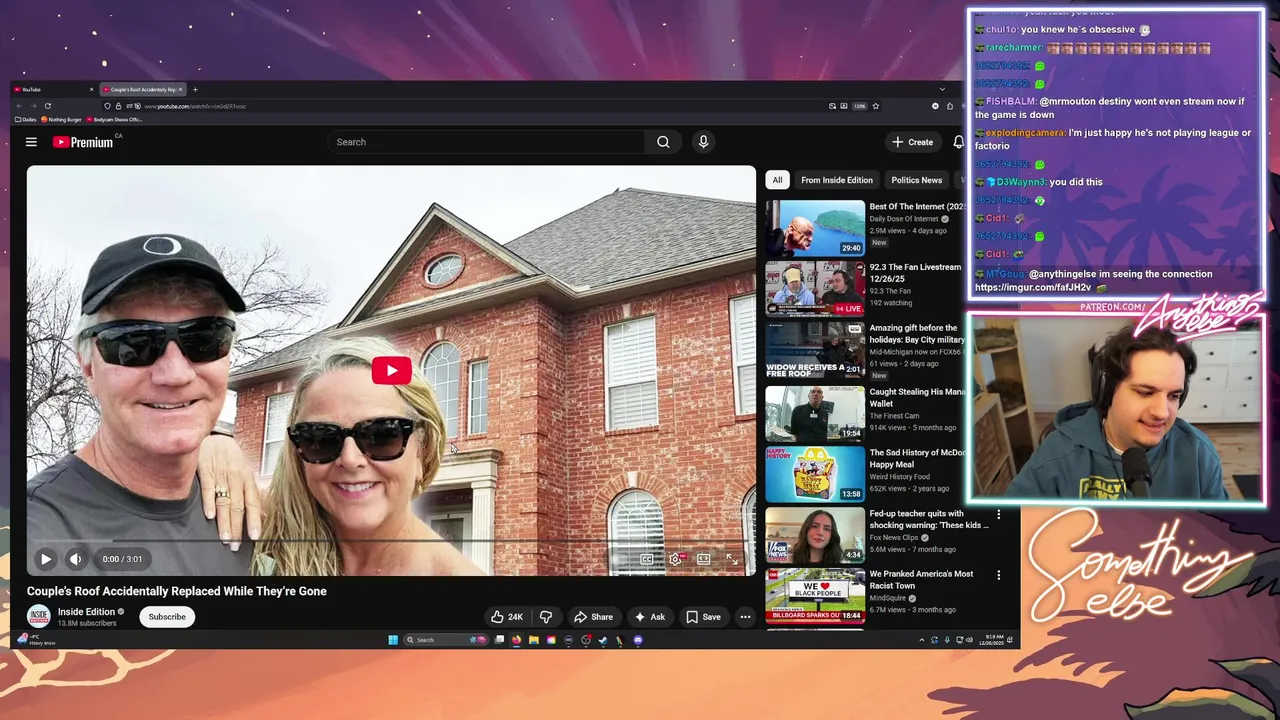Open the player settings gear
The image size is (1280, 720).
tap(675, 559)
